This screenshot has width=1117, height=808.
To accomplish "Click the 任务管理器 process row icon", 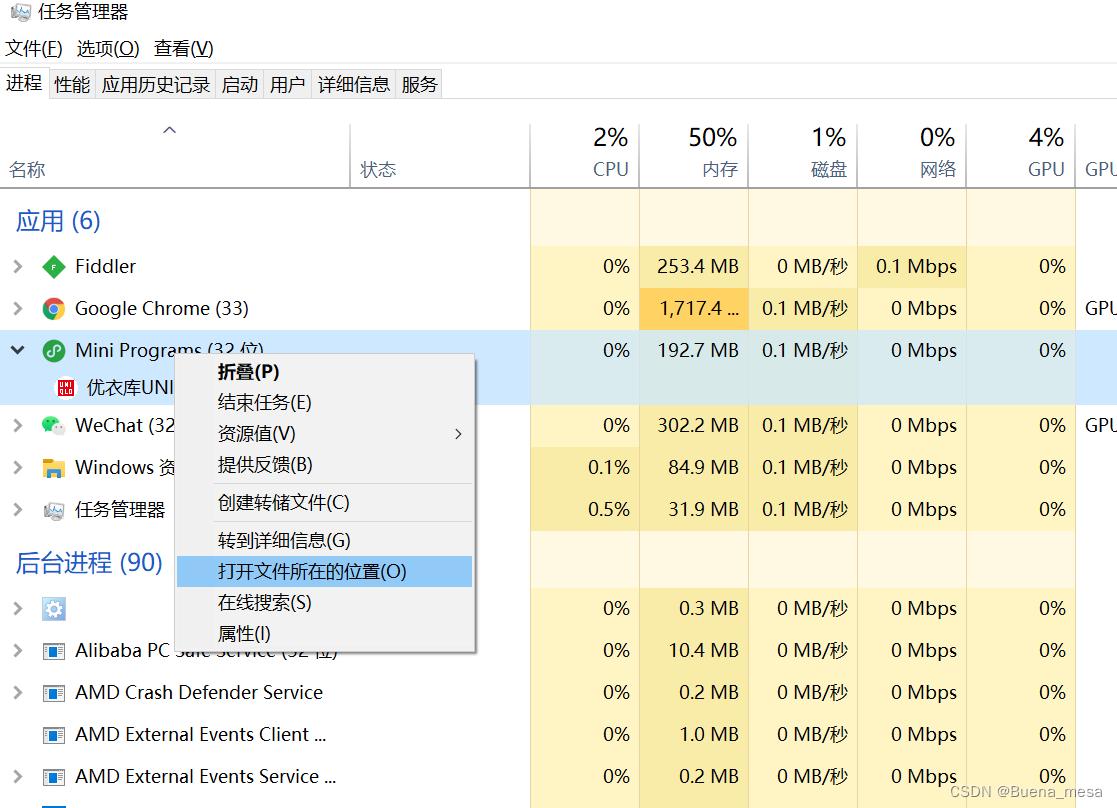I will tap(53, 509).
